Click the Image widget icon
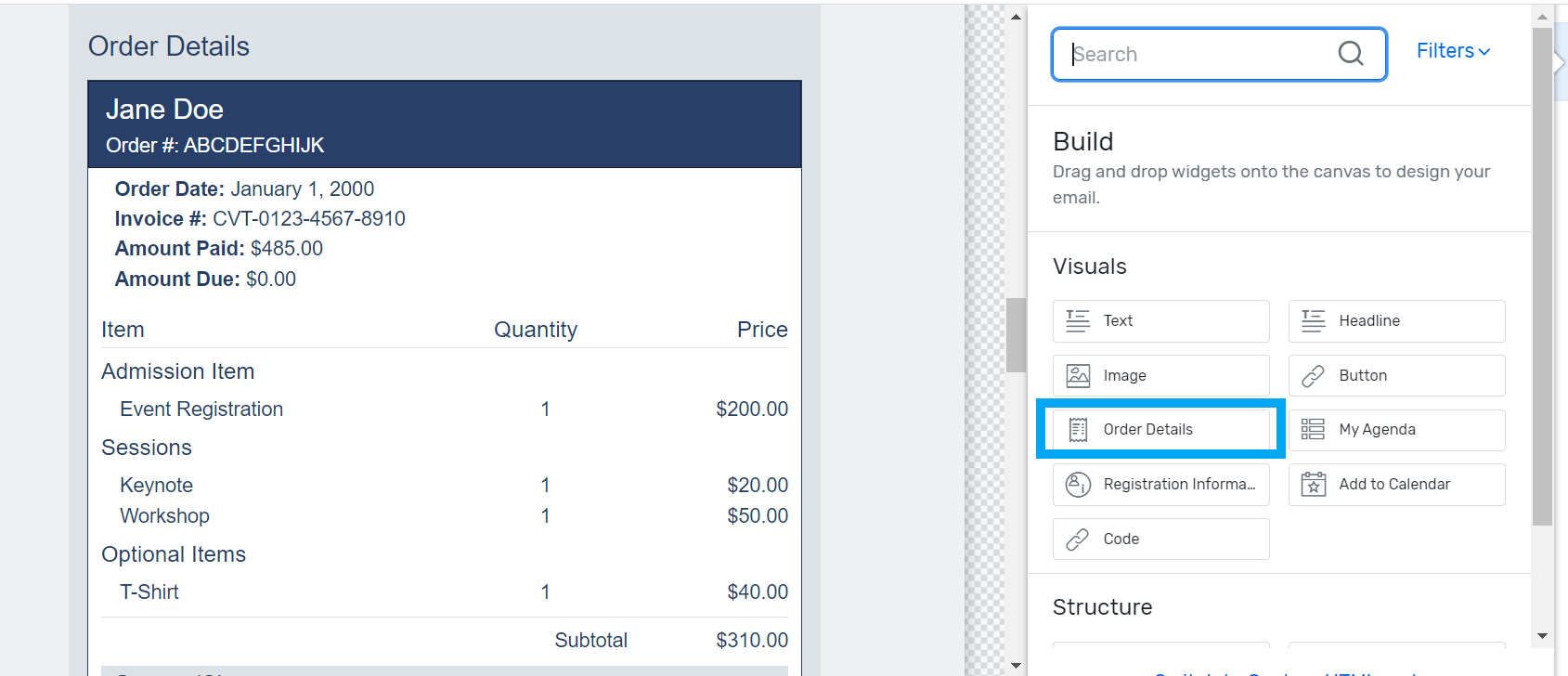Image resolution: width=1568 pixels, height=676 pixels. coord(1078,375)
